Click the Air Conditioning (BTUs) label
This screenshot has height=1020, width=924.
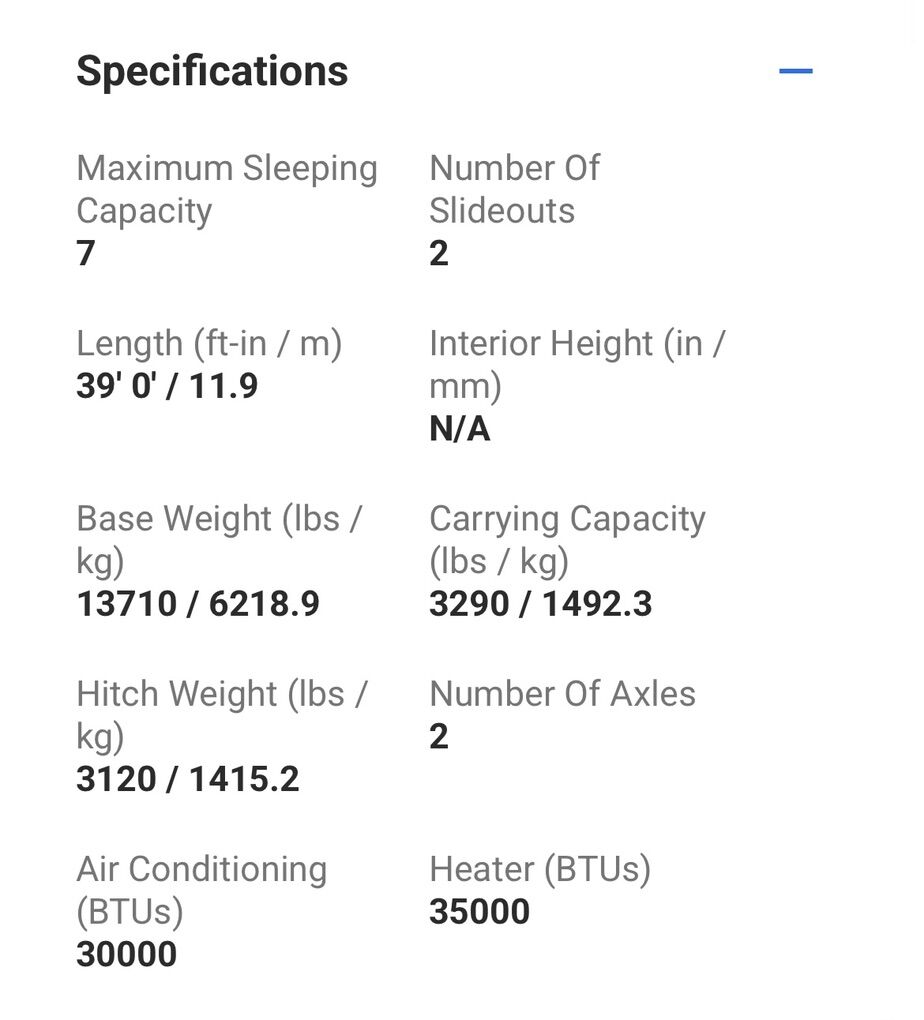[x=201, y=890]
